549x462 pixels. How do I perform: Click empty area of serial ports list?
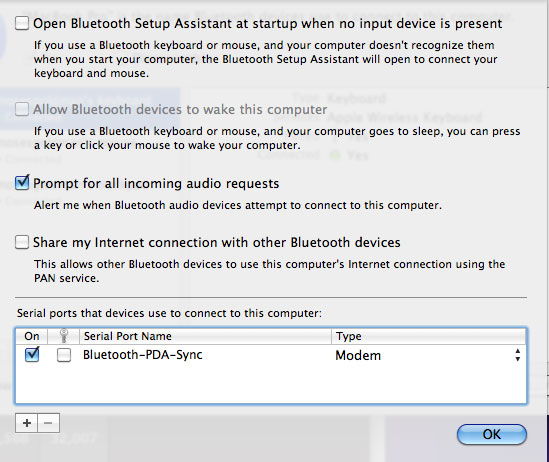pos(271,384)
